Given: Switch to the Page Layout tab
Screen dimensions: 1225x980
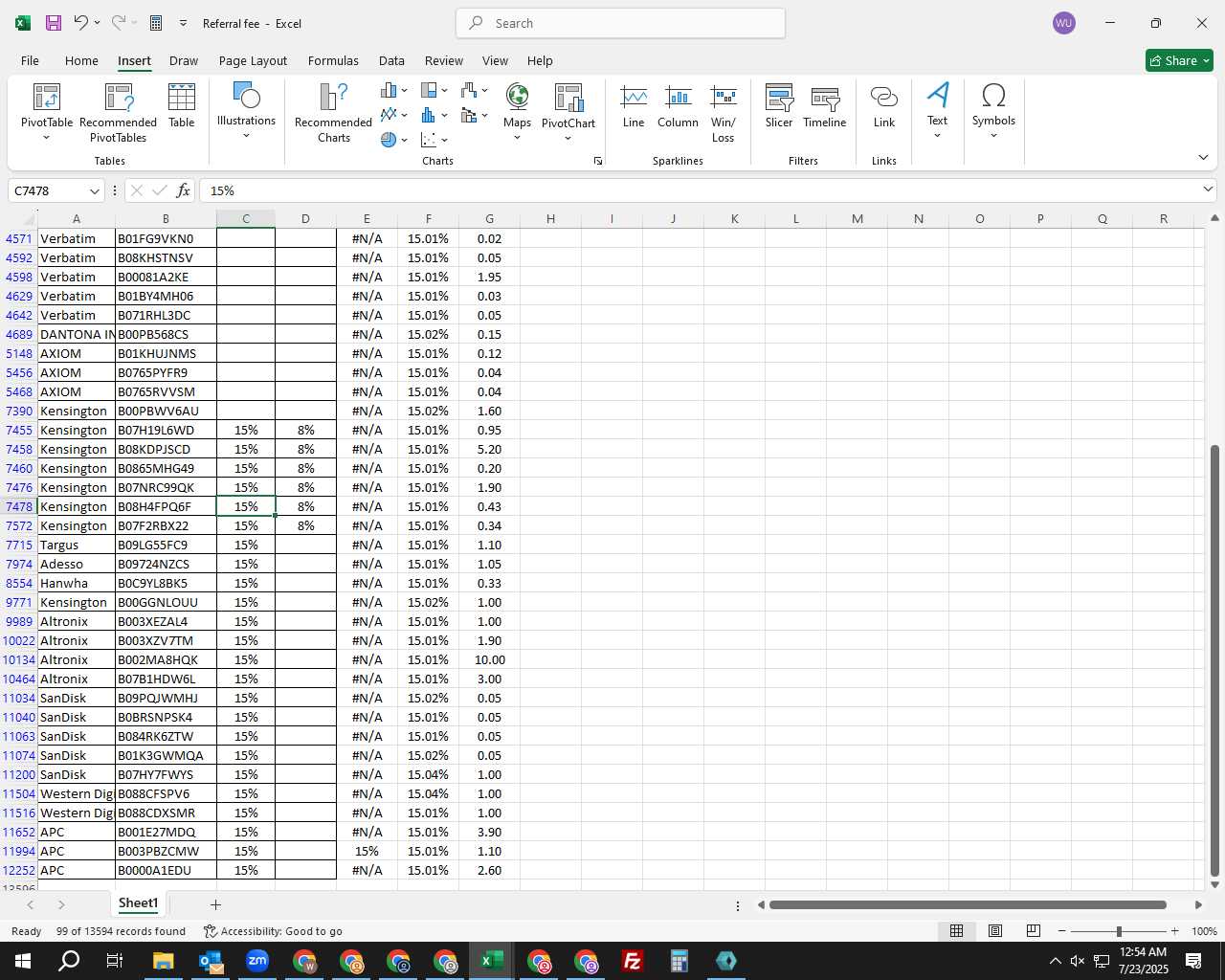Looking at the screenshot, I should coord(253,60).
